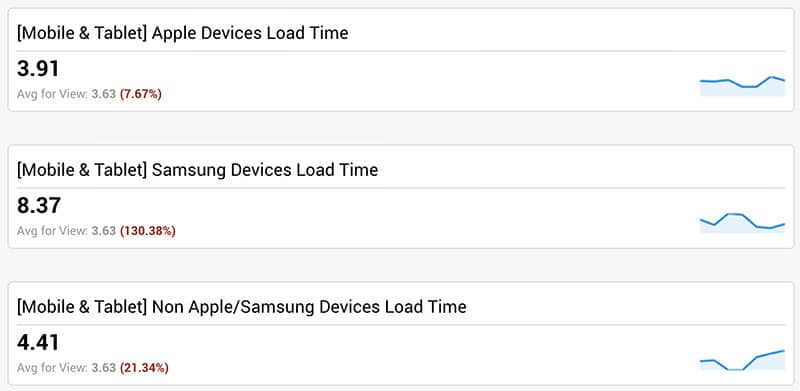Screen dimensions: 800x391
Task: Click Avg for View text in Samsung widget
Action: (x=53, y=231)
